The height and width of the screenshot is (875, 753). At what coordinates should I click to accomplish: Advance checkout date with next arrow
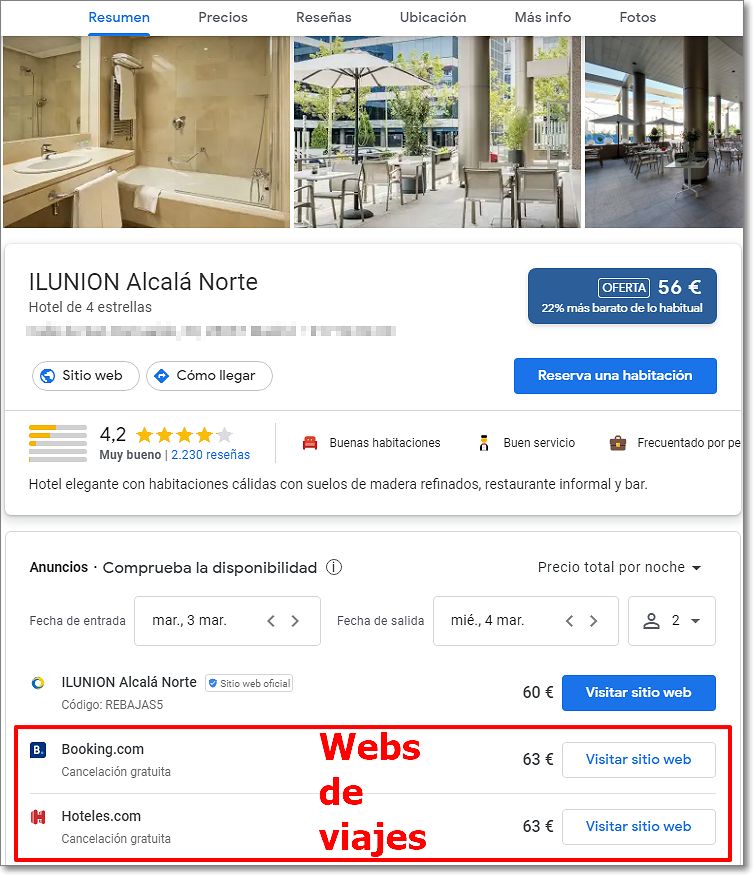click(593, 621)
